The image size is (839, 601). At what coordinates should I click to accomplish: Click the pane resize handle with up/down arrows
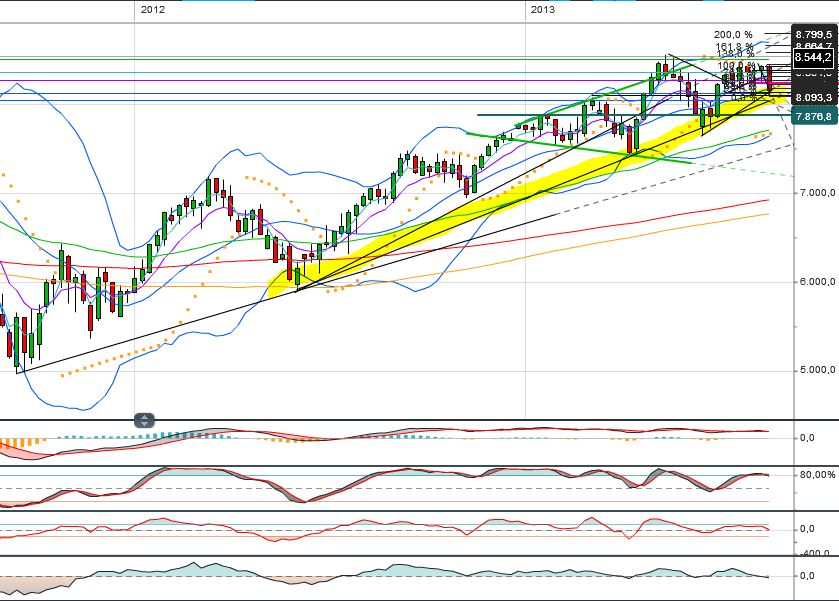coord(144,420)
